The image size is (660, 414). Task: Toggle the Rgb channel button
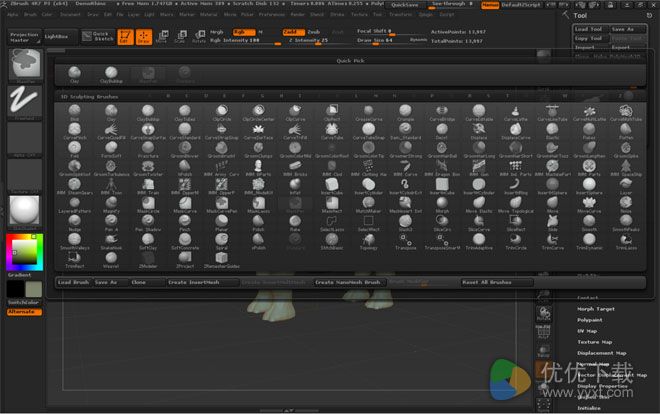pos(244,32)
